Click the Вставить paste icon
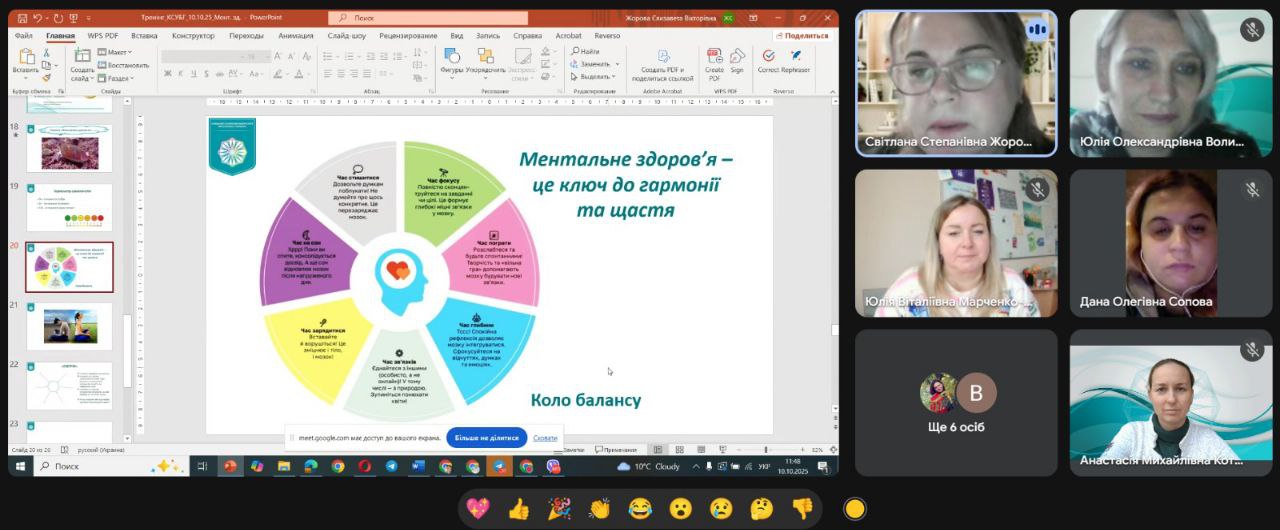 click(x=25, y=60)
